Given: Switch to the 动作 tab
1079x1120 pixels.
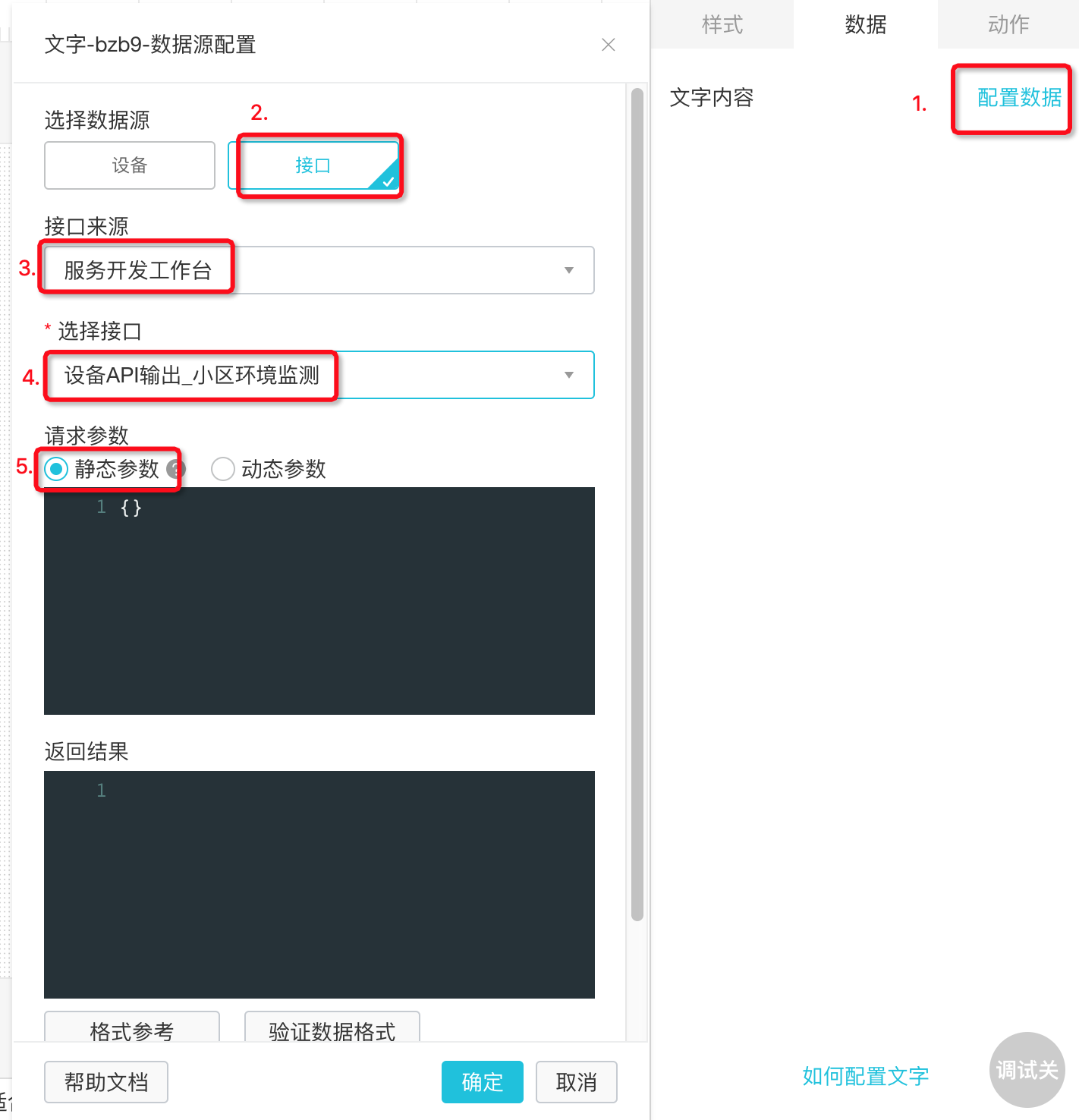Looking at the screenshot, I should click(x=1008, y=25).
